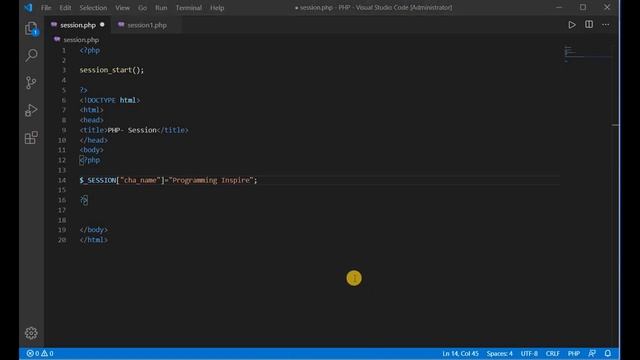640x360 pixels.
Task: Change indentation via Spaces: 4
Action: coord(499,353)
